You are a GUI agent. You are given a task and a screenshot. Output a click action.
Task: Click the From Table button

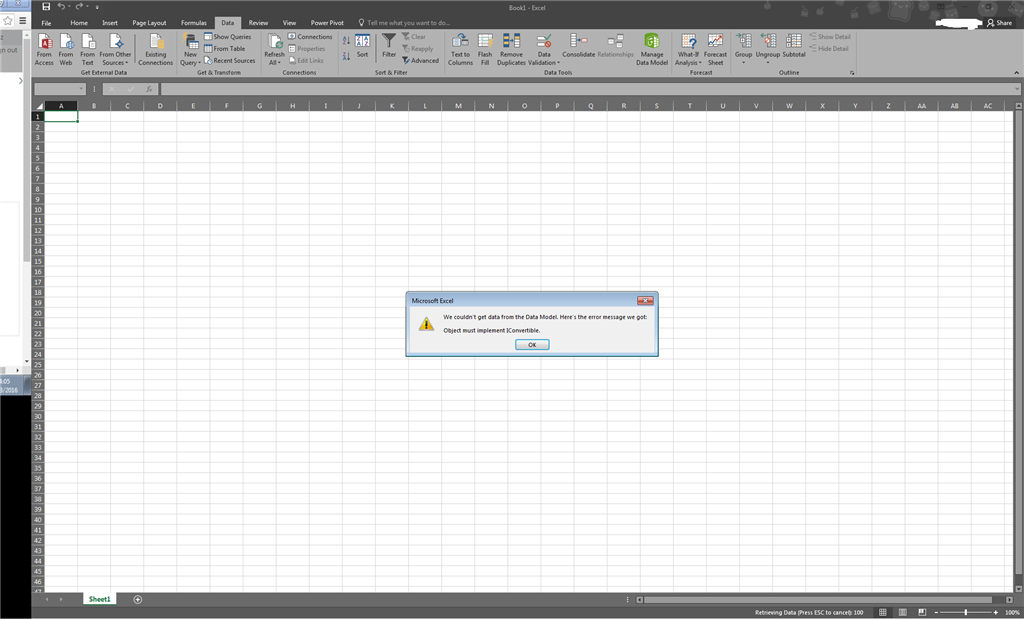coord(225,48)
